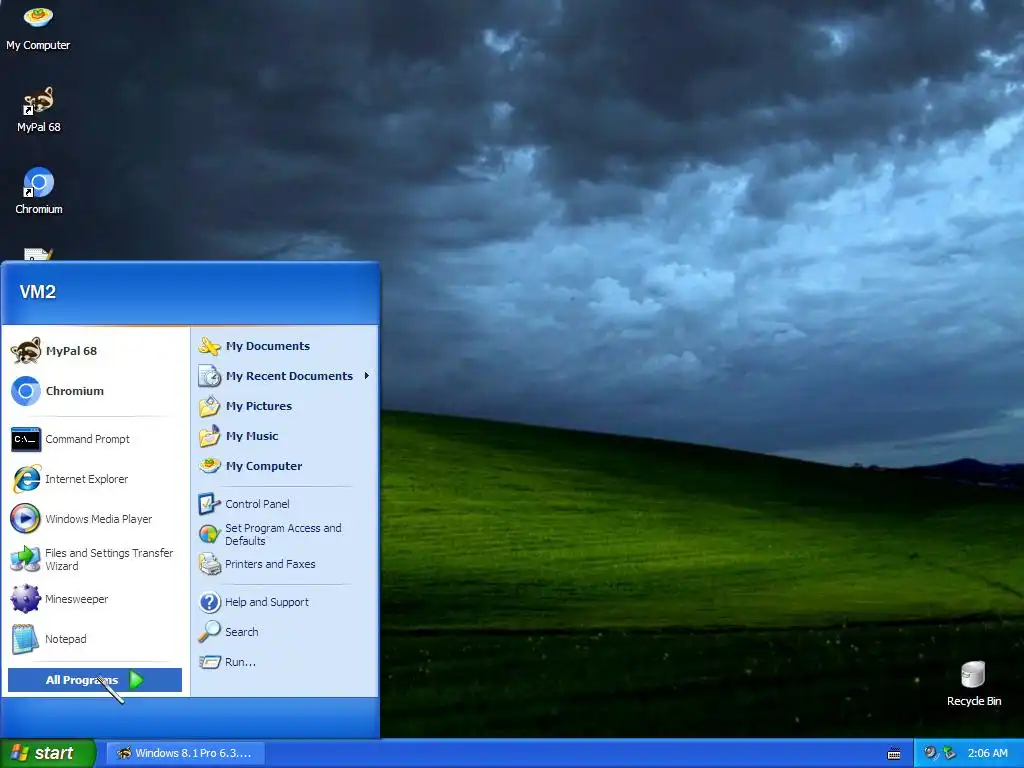Screen dimensions: 1024x768
Task: Expand All Programs menu
Action: coord(95,680)
